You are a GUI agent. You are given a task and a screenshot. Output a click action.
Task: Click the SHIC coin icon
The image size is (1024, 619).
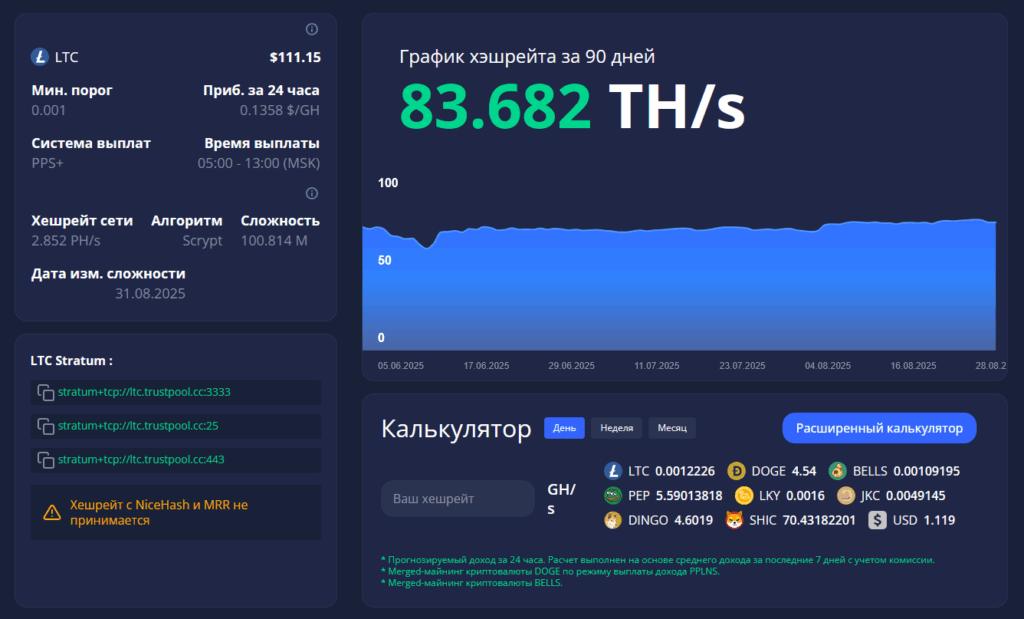click(x=734, y=520)
